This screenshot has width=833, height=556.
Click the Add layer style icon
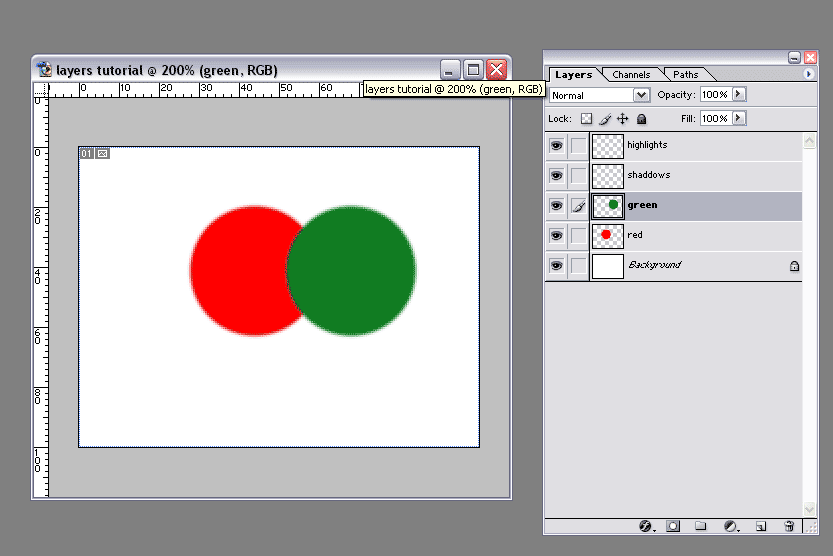pos(645,526)
